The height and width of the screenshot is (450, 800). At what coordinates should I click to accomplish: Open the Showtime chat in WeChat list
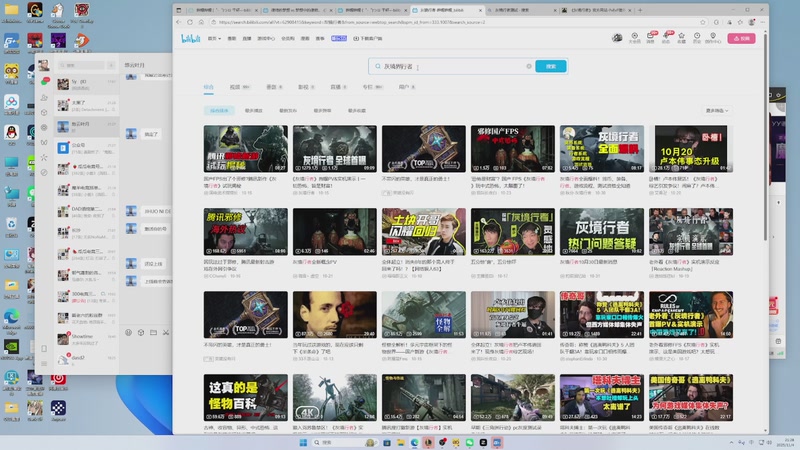pyautogui.click(x=87, y=339)
